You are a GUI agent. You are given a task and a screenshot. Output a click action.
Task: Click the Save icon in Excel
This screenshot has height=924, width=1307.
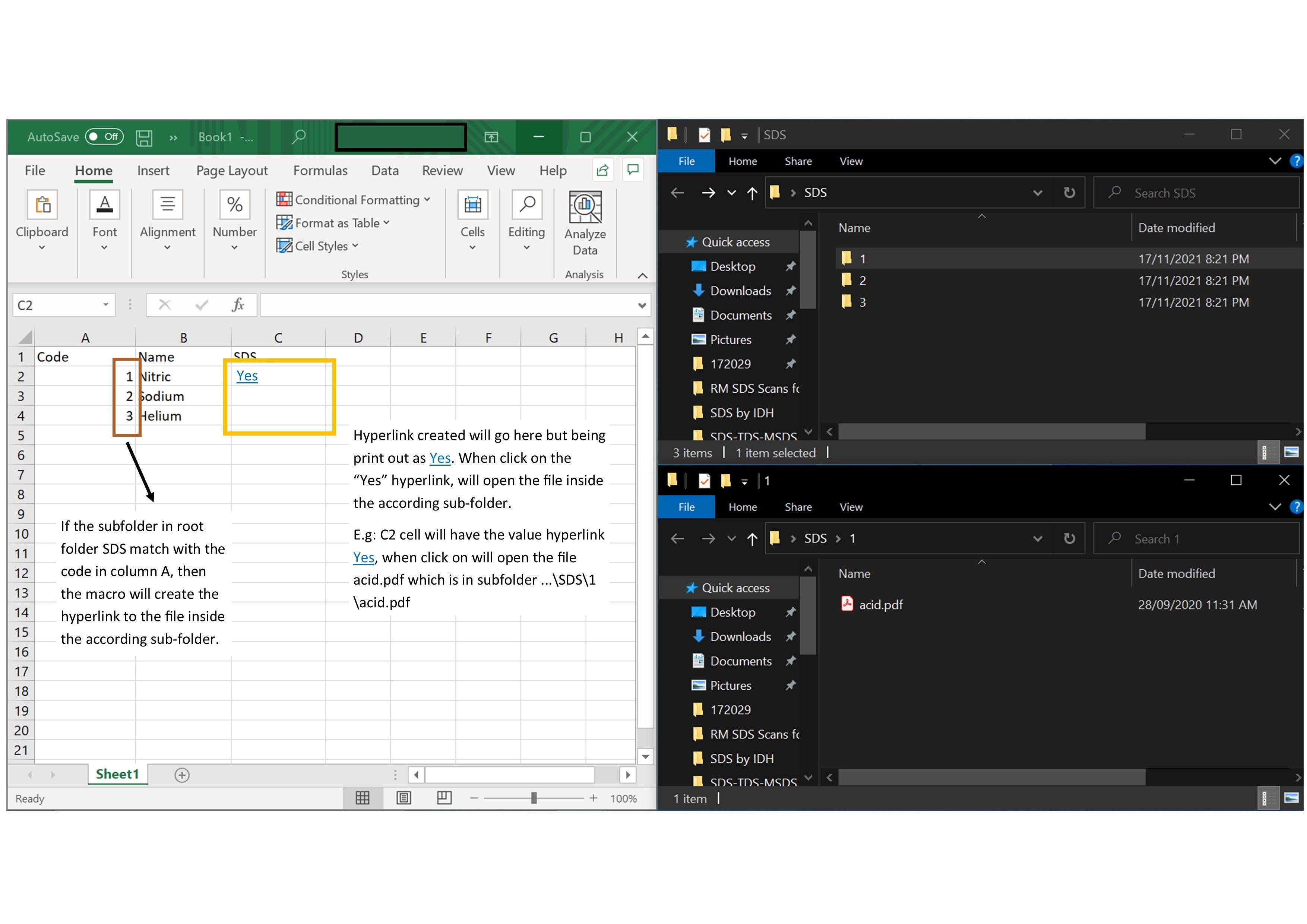coord(144,137)
